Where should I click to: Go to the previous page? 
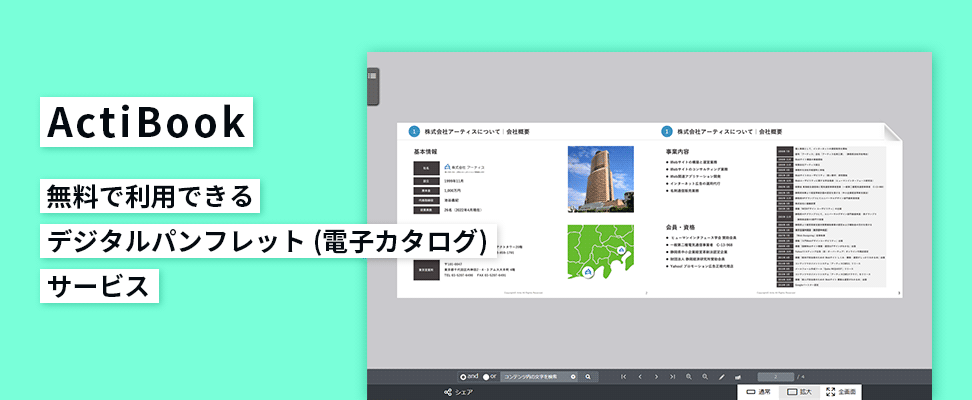(x=640, y=376)
